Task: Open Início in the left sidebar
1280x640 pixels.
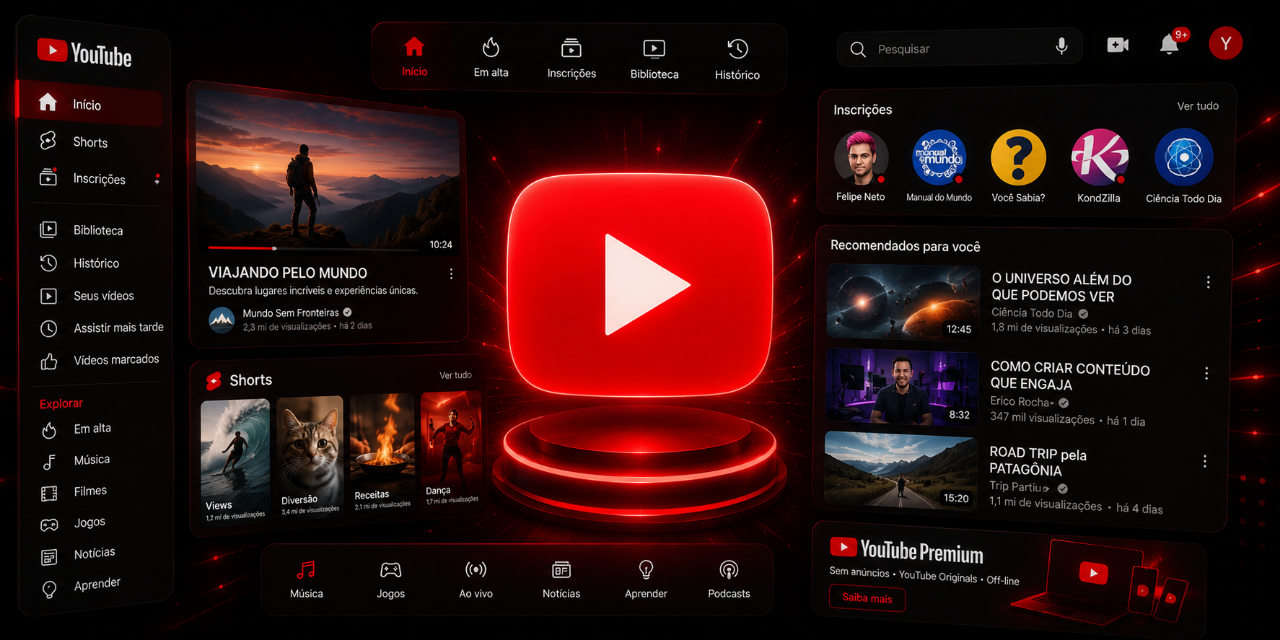Action: pyautogui.click(x=90, y=104)
